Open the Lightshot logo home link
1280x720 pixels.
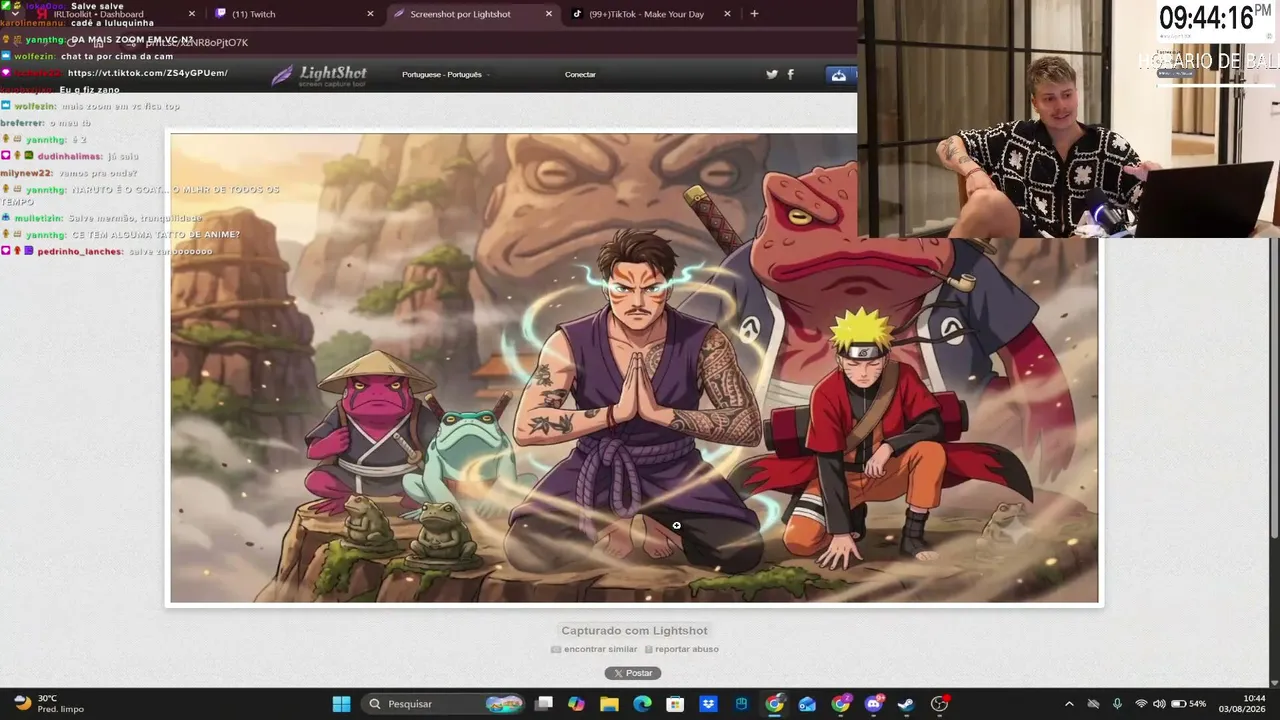point(320,75)
